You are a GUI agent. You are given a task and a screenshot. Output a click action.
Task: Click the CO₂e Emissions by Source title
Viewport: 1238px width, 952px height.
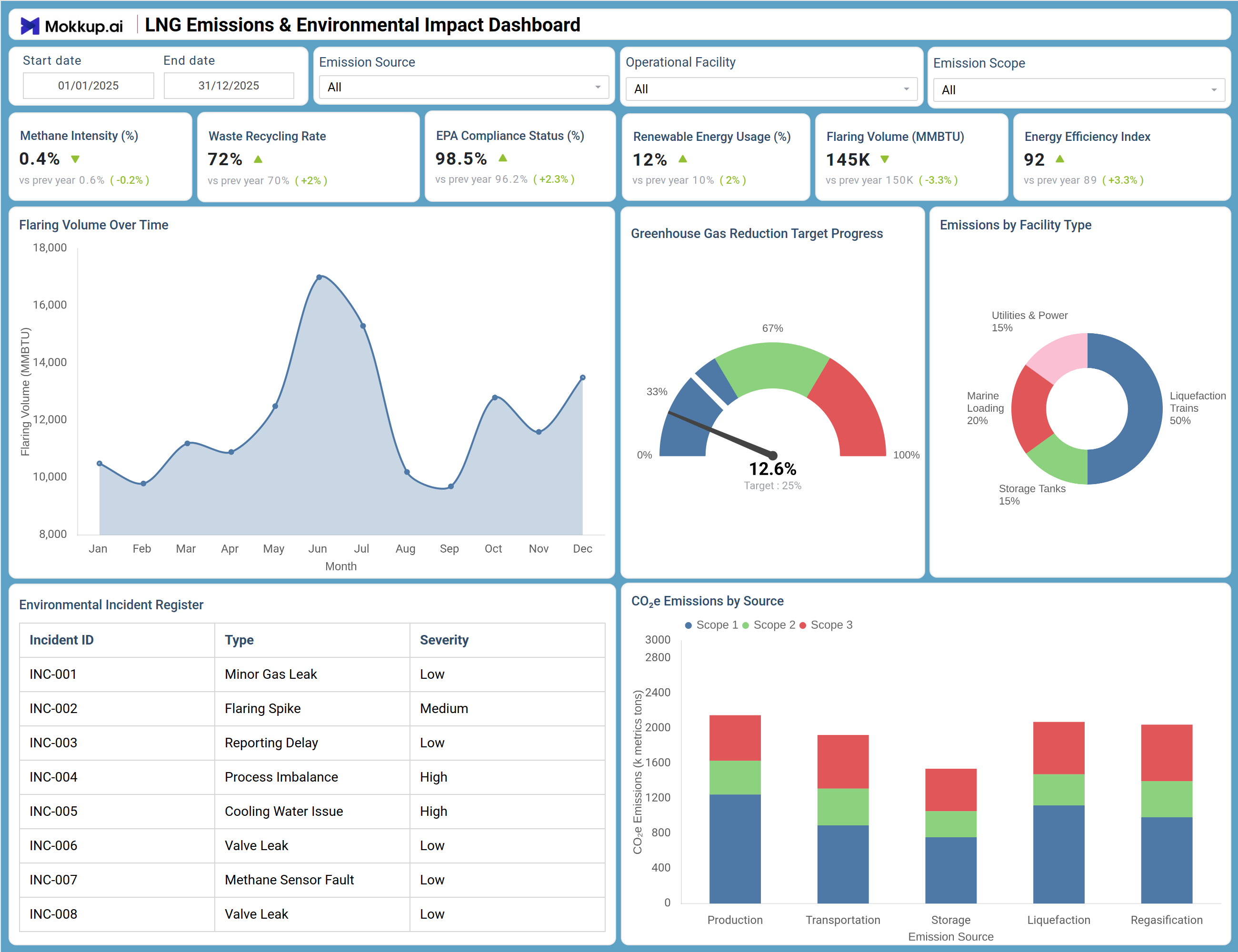click(x=708, y=601)
